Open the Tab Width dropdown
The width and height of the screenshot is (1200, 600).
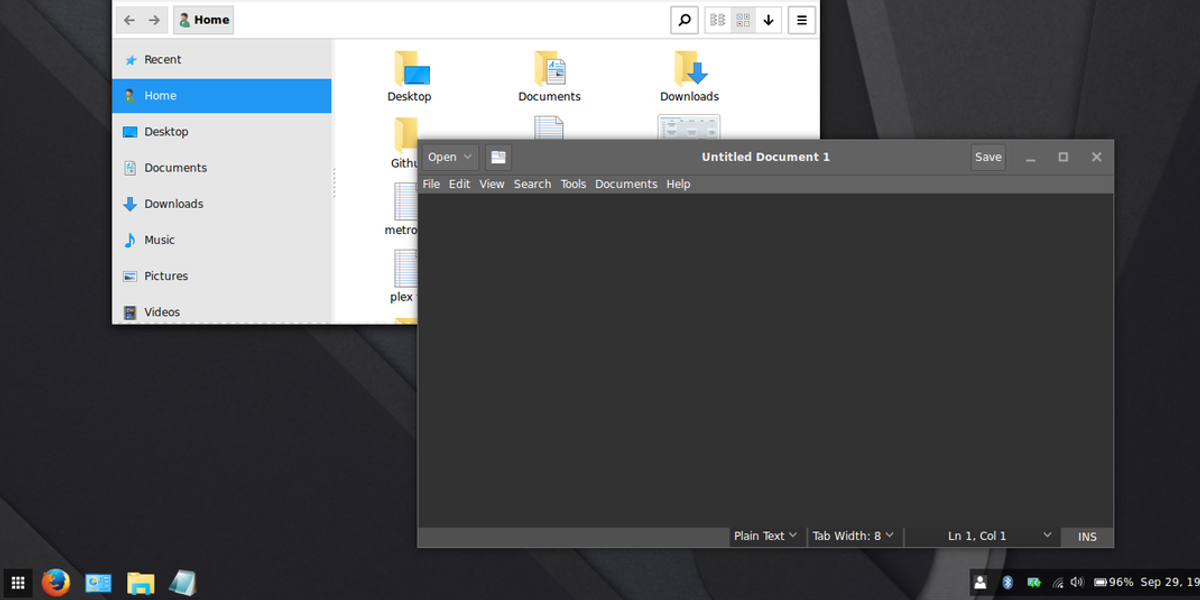(x=853, y=536)
